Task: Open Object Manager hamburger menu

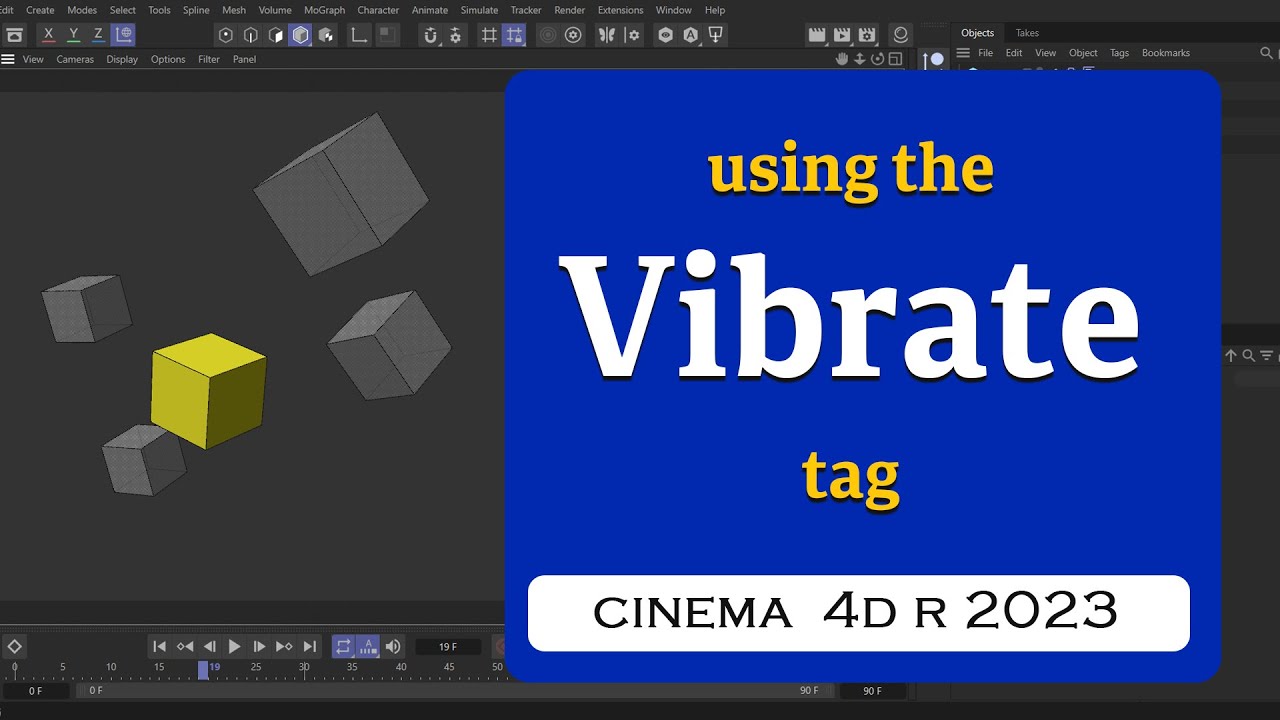Action: pos(963,53)
